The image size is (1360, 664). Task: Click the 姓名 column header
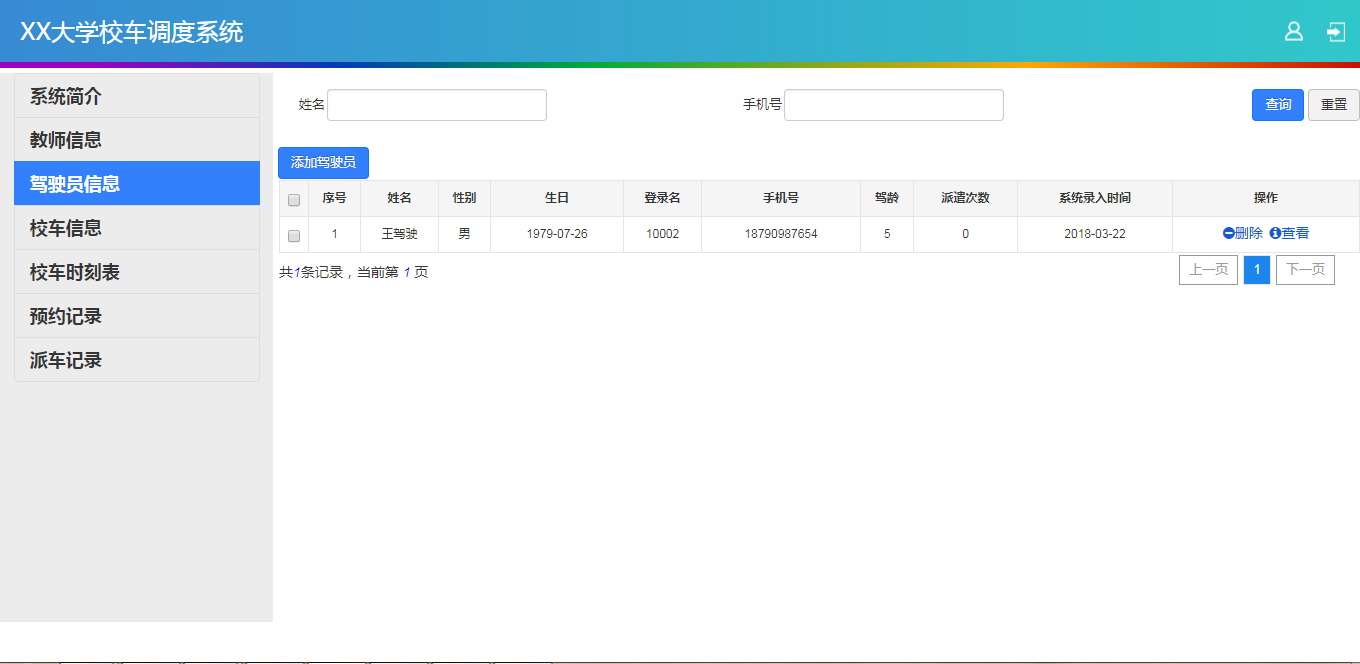(x=399, y=198)
